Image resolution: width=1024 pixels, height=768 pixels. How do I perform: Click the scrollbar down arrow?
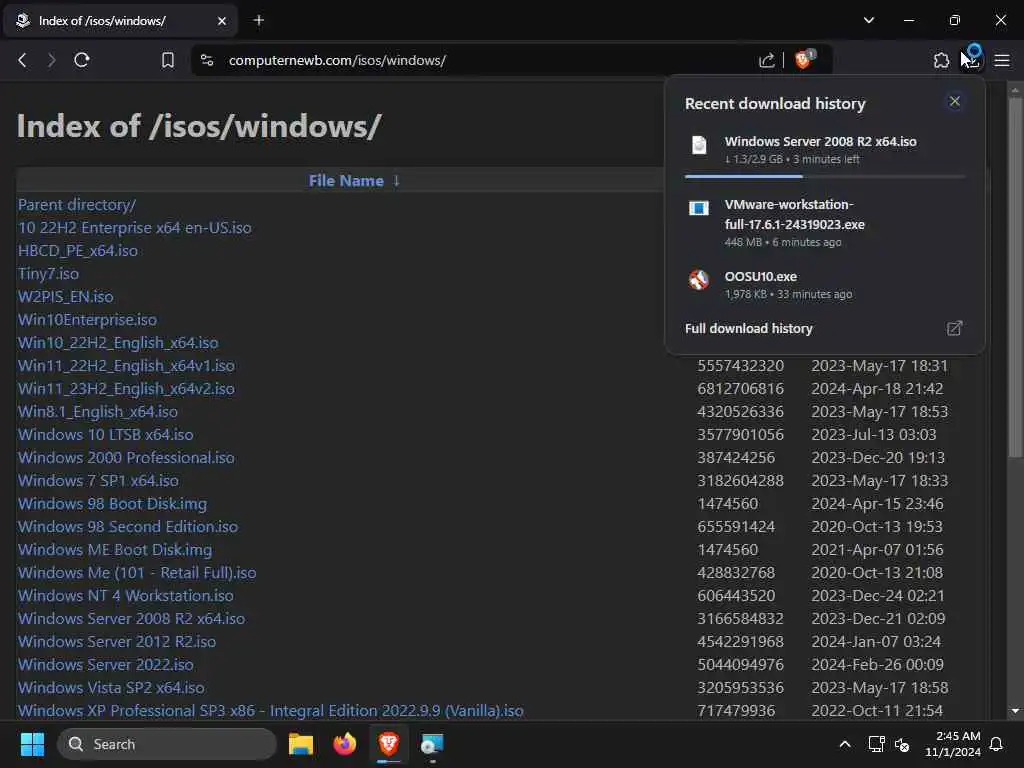point(1014,711)
